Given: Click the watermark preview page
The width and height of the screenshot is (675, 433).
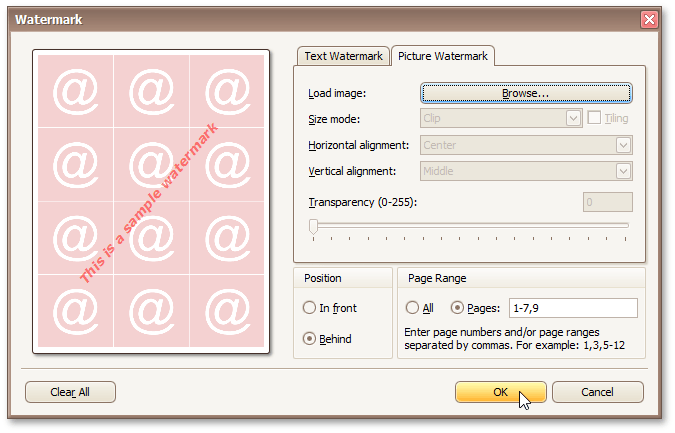Looking at the screenshot, I should [151, 201].
